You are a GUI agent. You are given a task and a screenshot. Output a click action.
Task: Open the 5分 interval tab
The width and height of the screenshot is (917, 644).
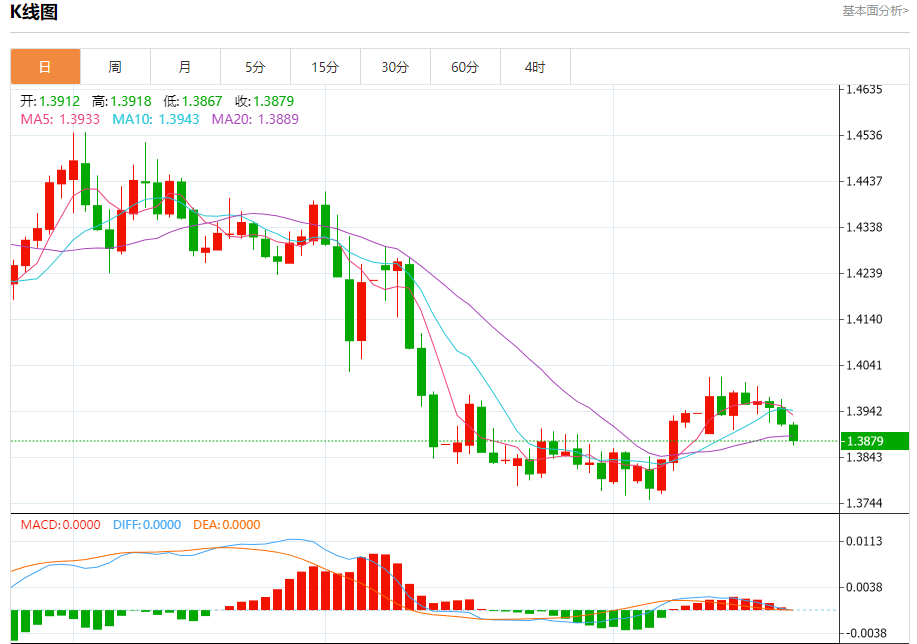click(256, 67)
